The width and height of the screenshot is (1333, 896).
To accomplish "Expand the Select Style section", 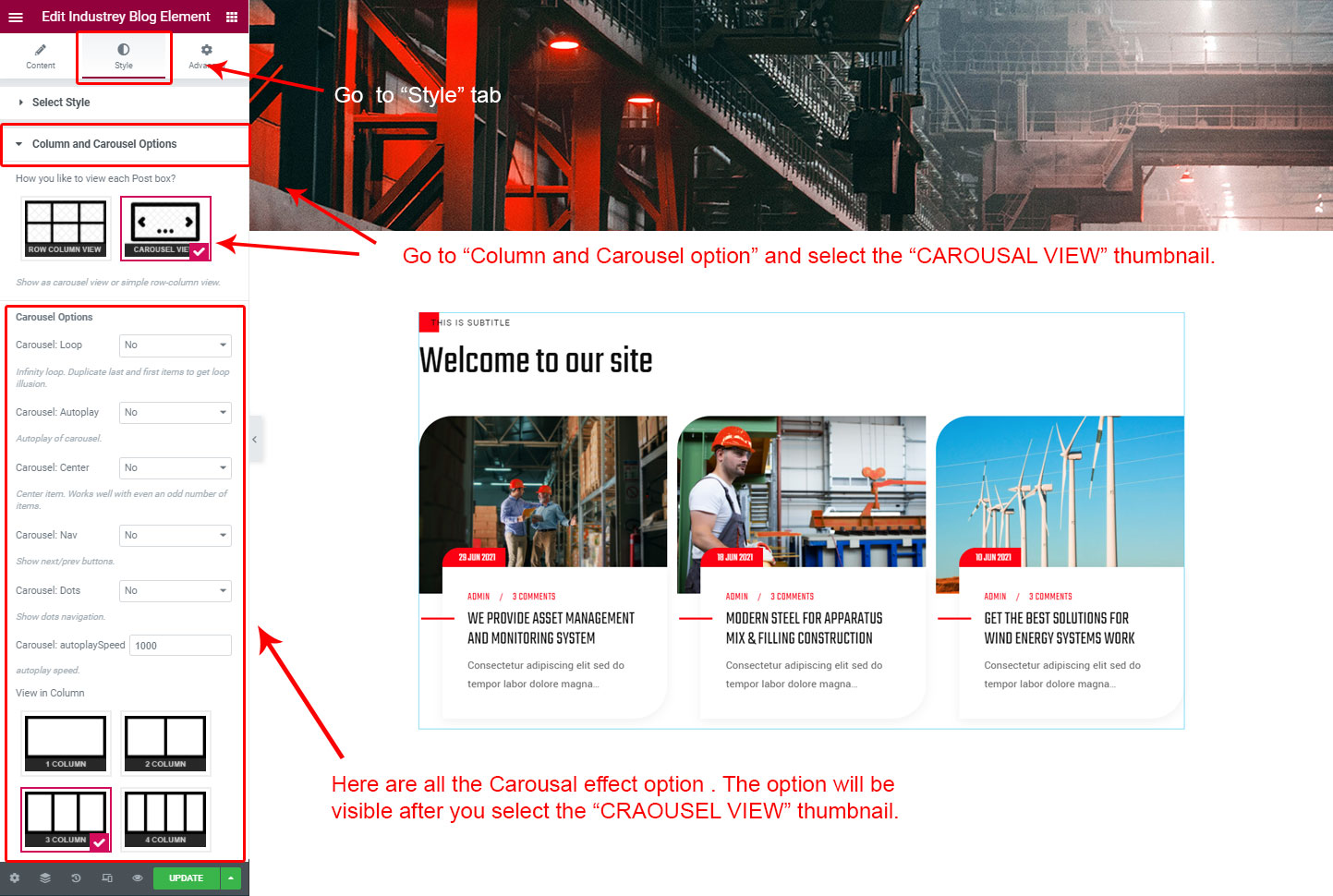I will coord(61,103).
